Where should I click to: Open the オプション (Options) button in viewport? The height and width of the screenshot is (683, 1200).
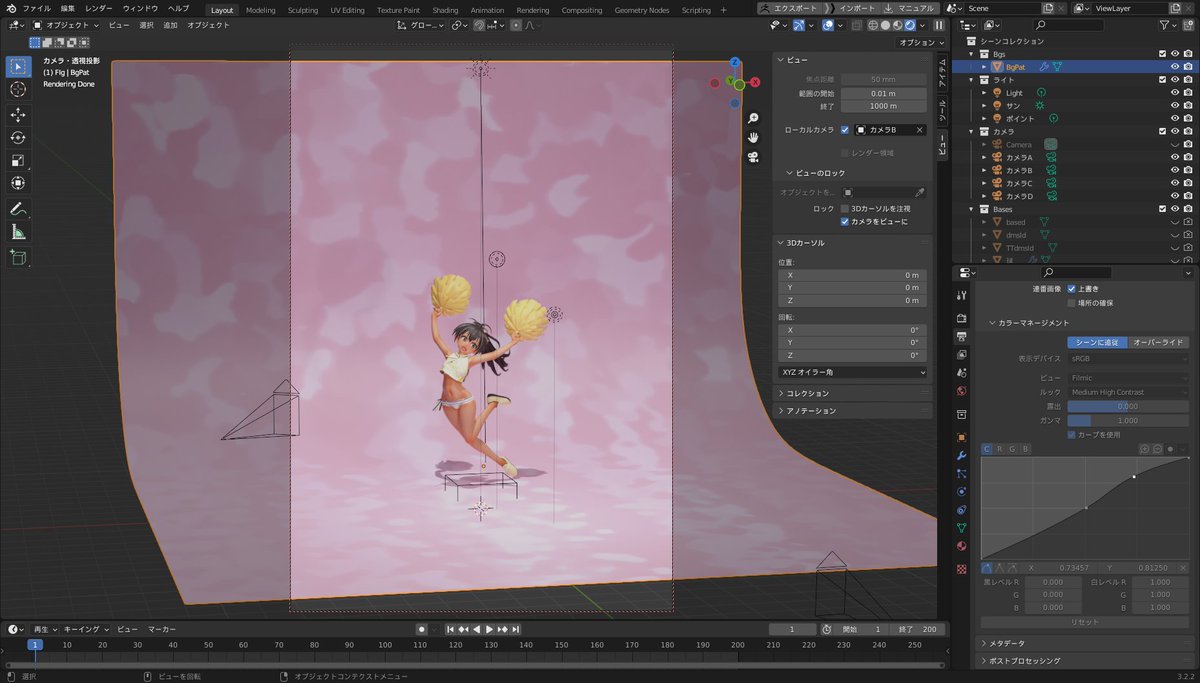(x=920, y=43)
